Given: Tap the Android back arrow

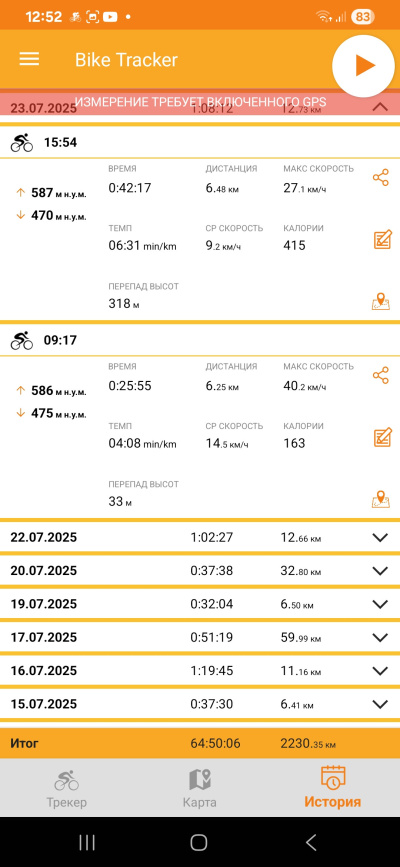Looking at the screenshot, I should (x=311, y=842).
